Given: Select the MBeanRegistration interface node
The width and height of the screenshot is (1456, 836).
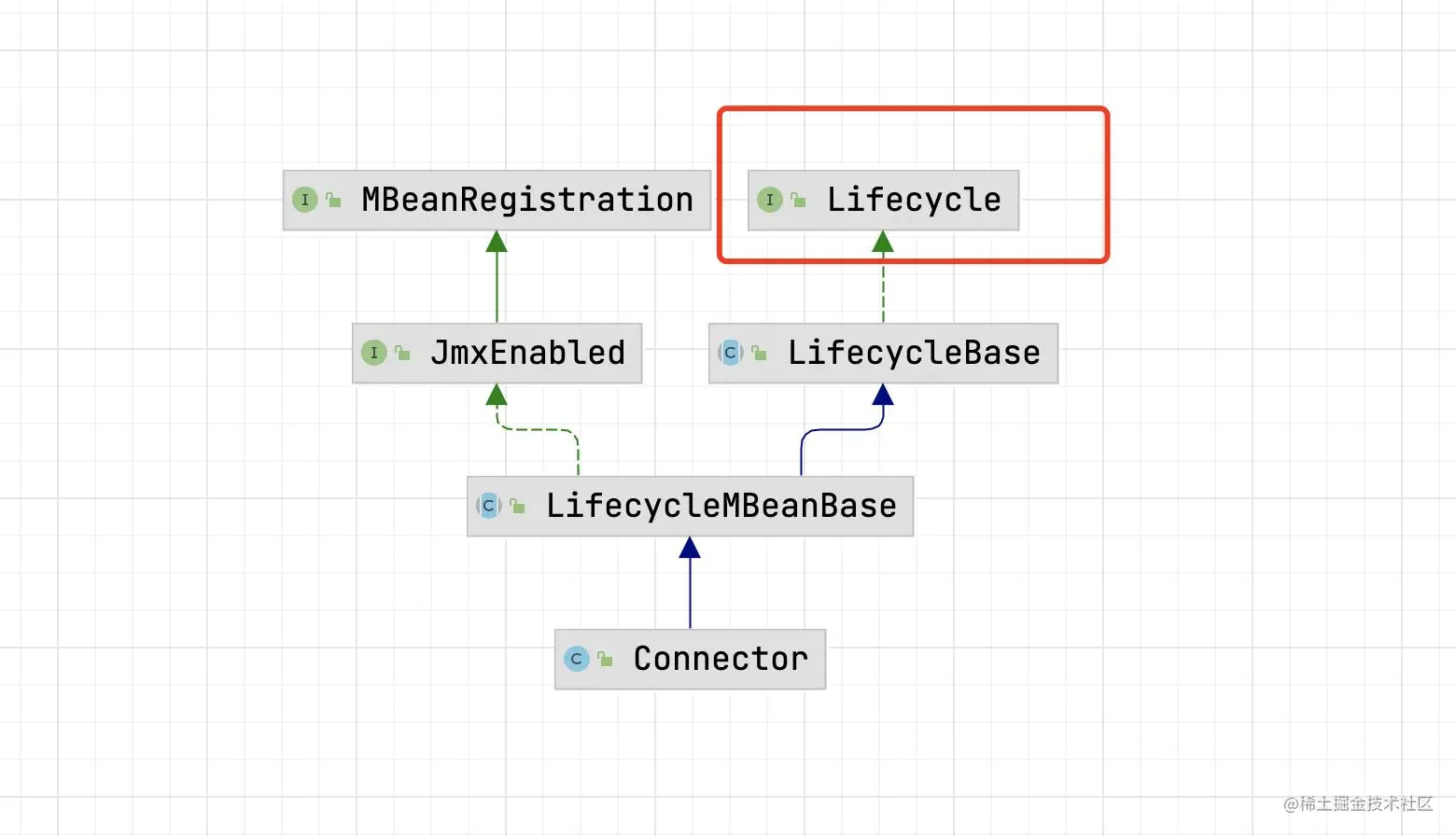Looking at the screenshot, I should tap(497, 200).
